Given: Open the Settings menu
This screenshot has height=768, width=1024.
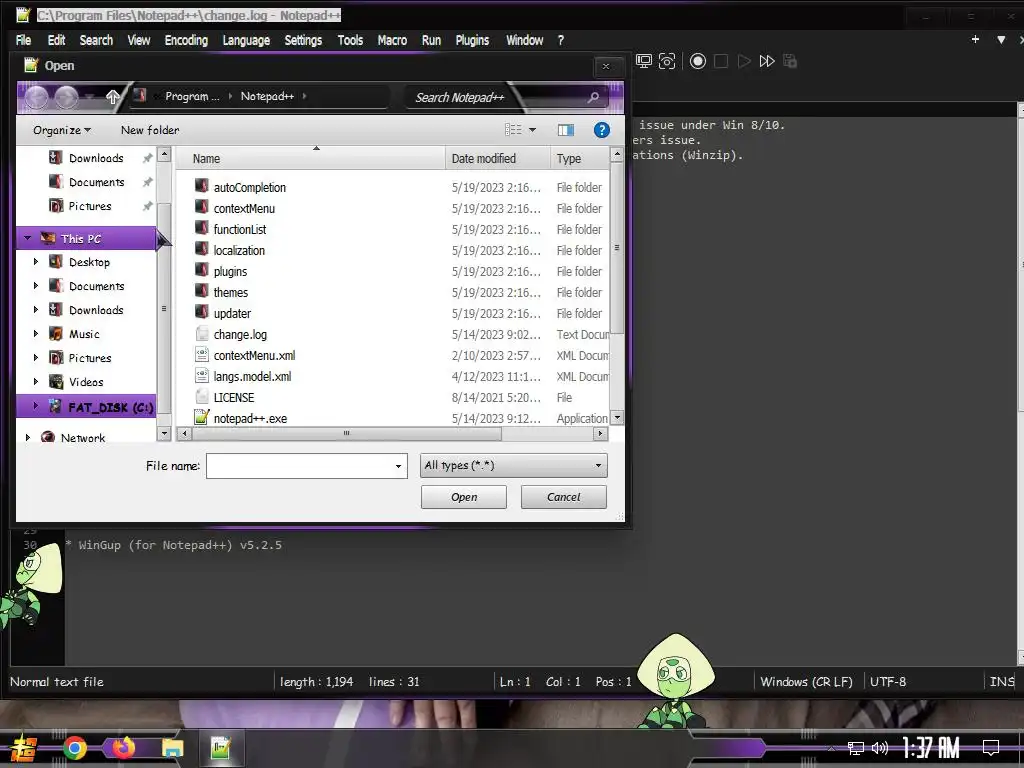Looking at the screenshot, I should point(303,40).
